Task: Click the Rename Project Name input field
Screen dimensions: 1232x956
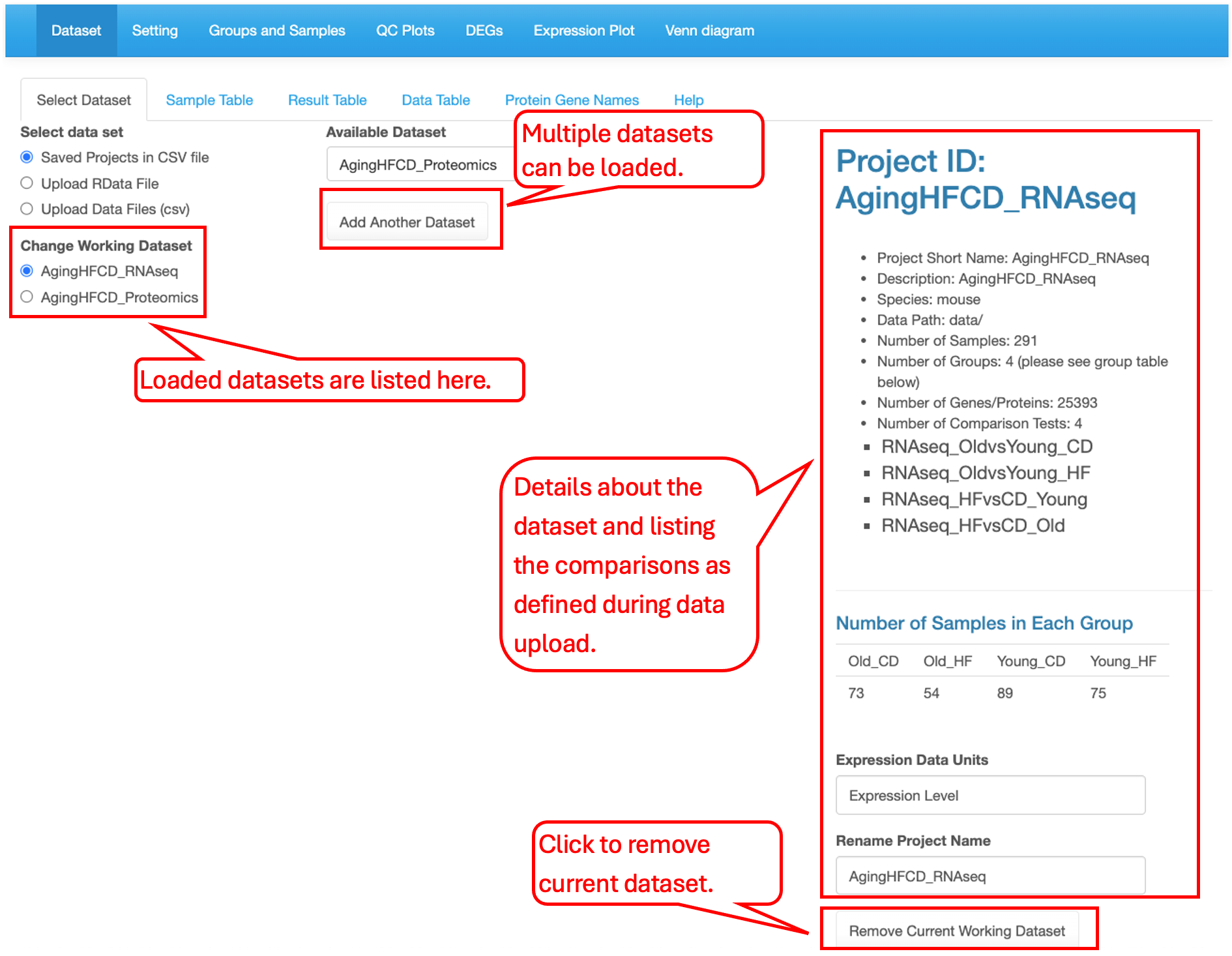Action: point(990,876)
